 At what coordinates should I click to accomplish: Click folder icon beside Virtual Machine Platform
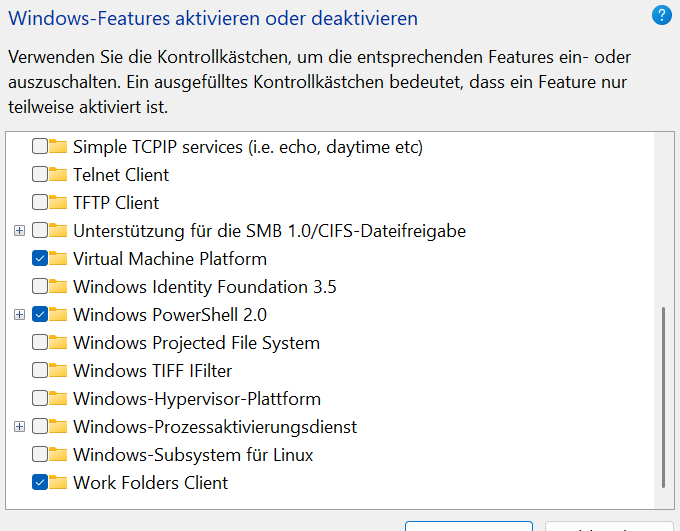pos(58,259)
